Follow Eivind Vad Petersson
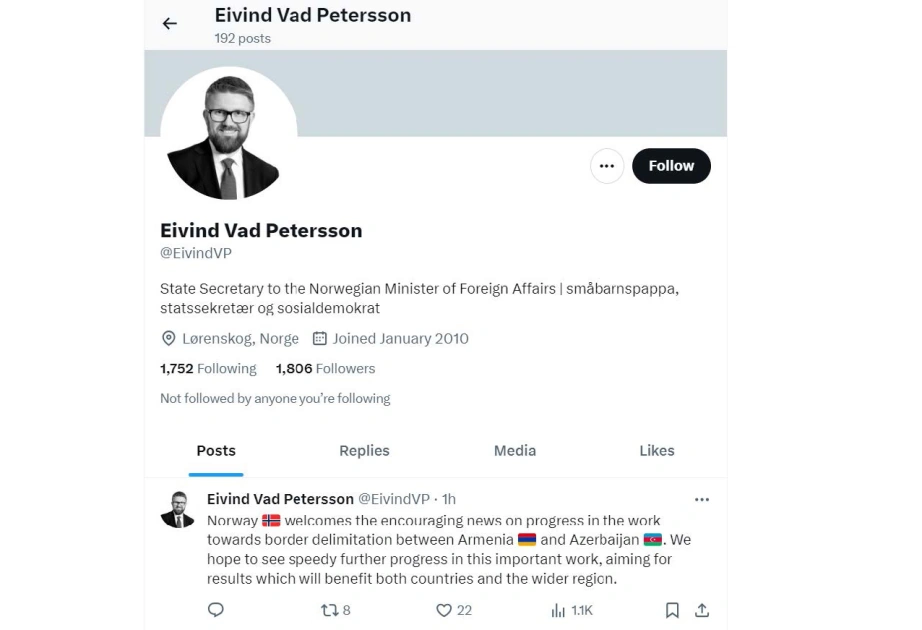The height and width of the screenshot is (630, 922). pyautogui.click(x=671, y=166)
